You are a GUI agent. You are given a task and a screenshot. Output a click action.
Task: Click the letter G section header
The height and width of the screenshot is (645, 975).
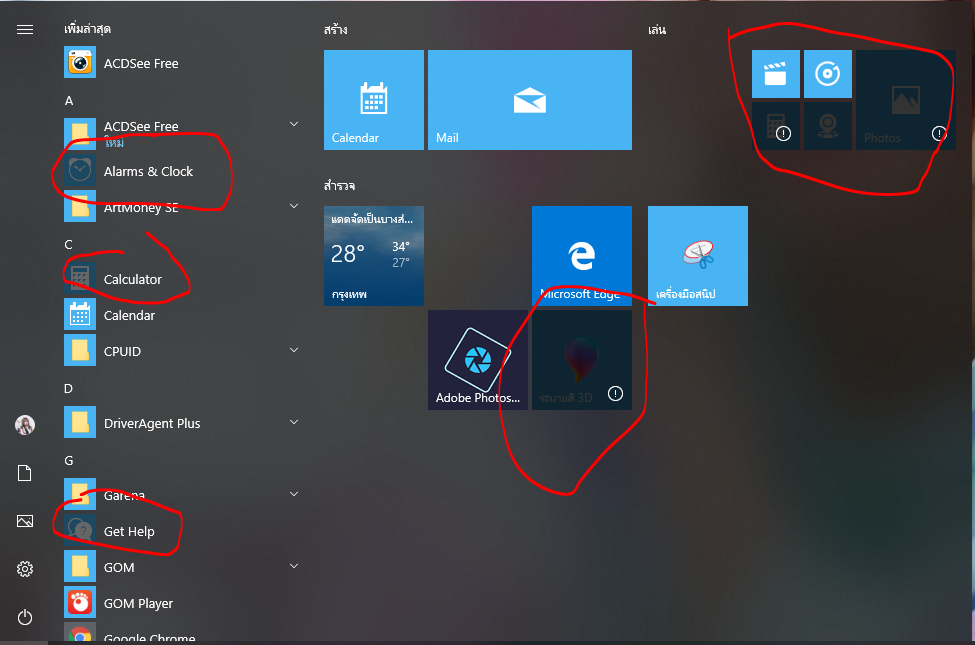click(68, 460)
